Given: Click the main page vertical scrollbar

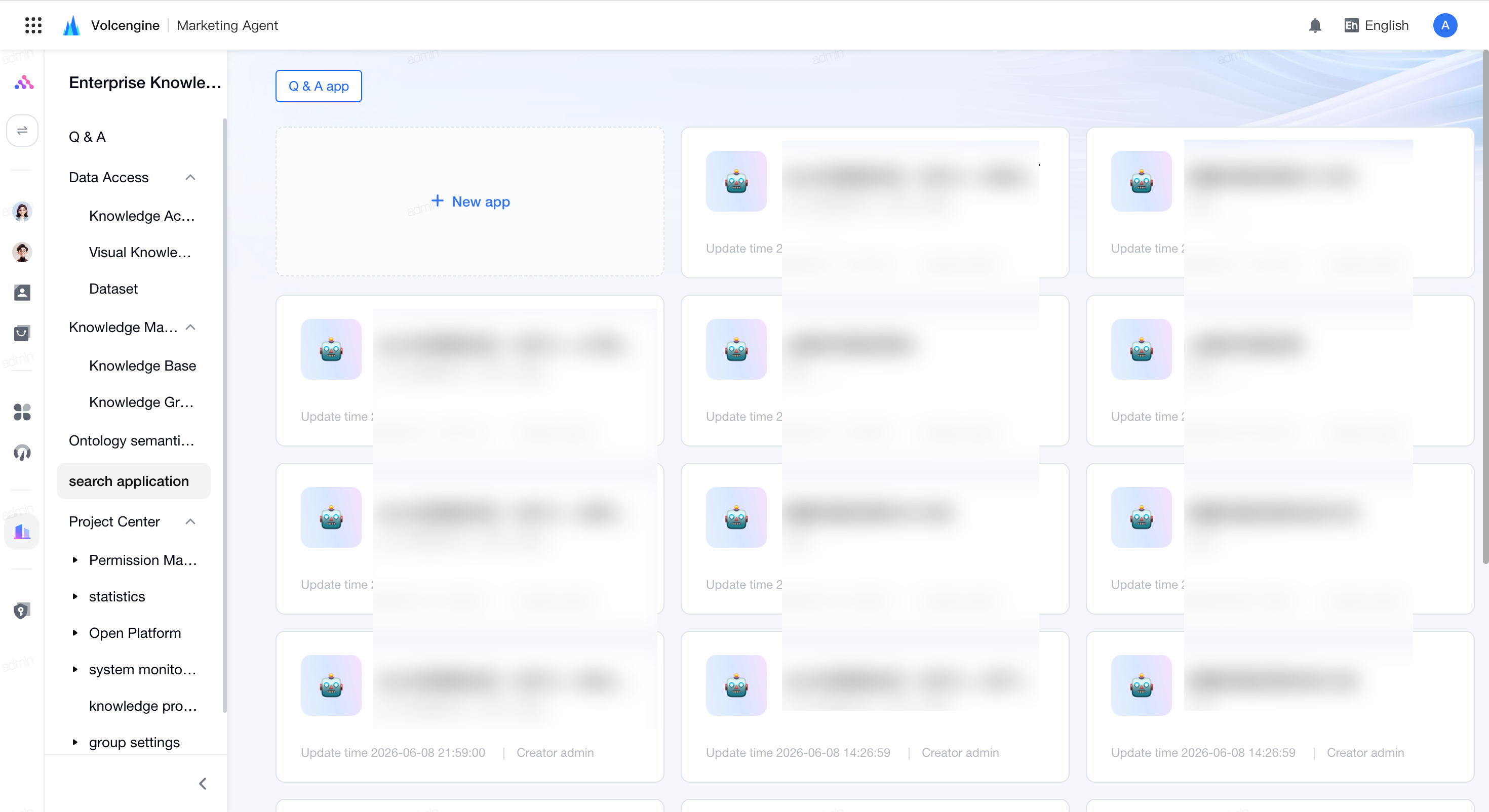Looking at the screenshot, I should 1485,306.
